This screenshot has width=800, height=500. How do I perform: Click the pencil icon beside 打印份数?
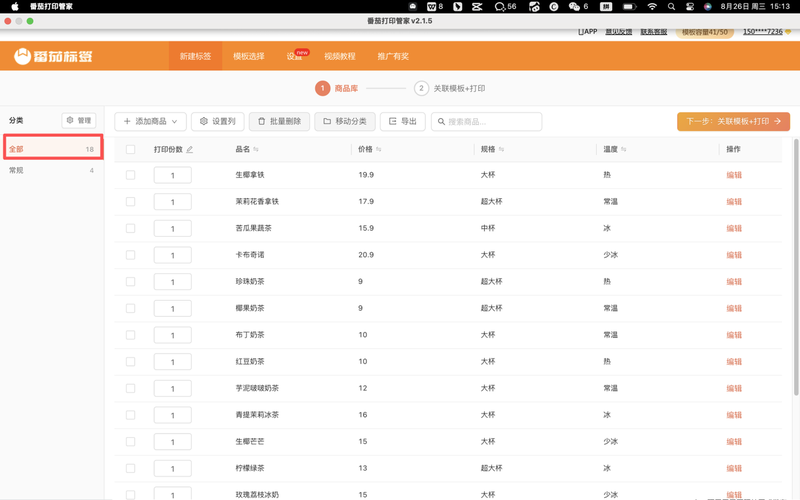point(190,149)
